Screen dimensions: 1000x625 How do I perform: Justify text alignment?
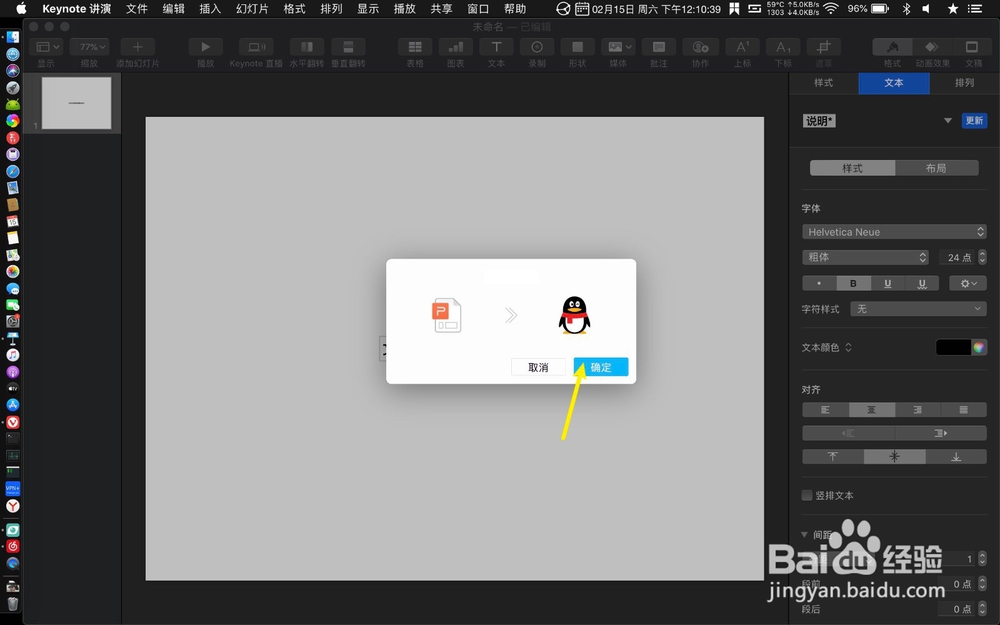[x=964, y=409]
